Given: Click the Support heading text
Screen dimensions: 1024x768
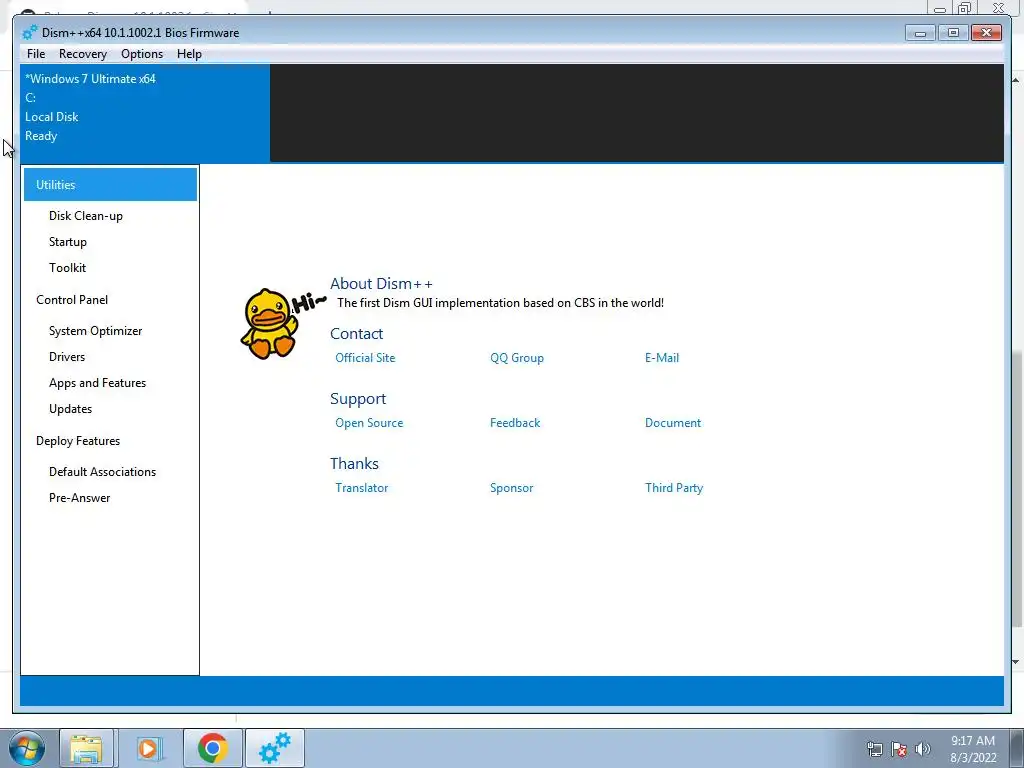Looking at the screenshot, I should 358,399.
